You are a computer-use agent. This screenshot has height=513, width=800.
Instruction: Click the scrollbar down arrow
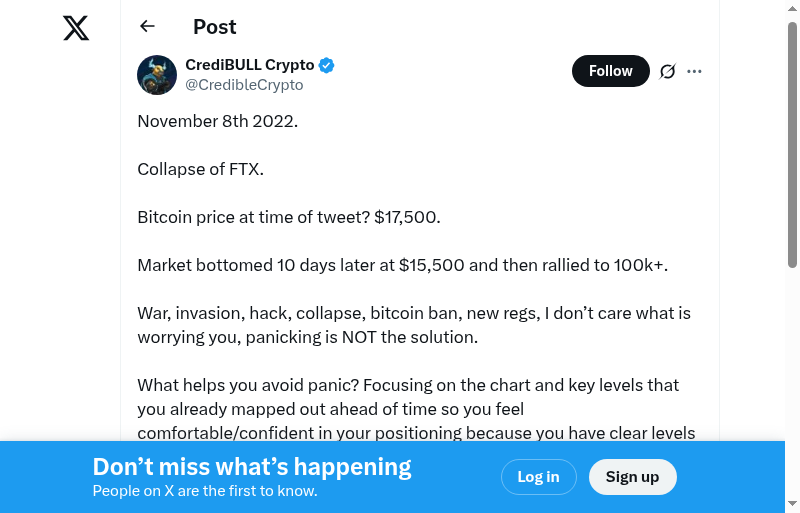[792, 503]
